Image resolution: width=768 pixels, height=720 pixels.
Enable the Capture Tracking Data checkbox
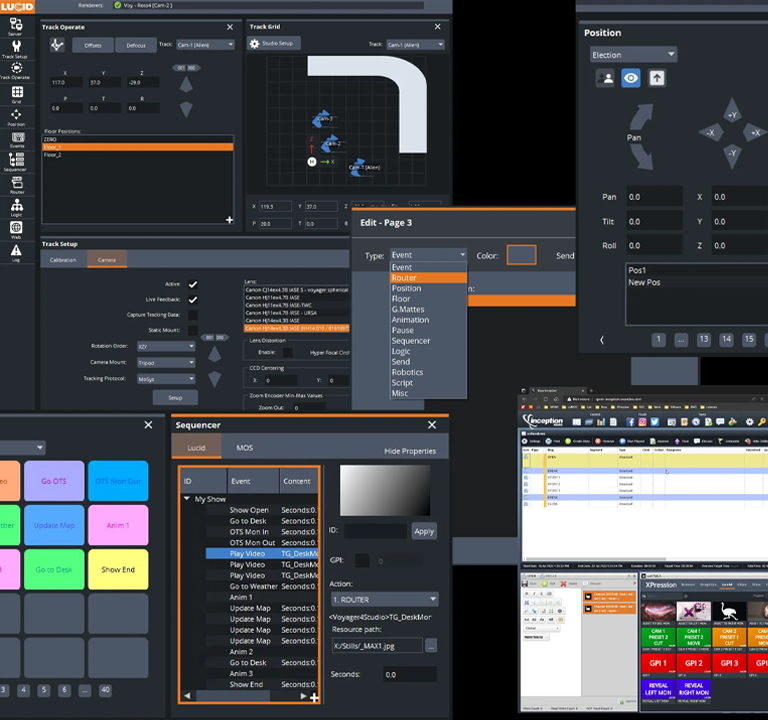193,315
